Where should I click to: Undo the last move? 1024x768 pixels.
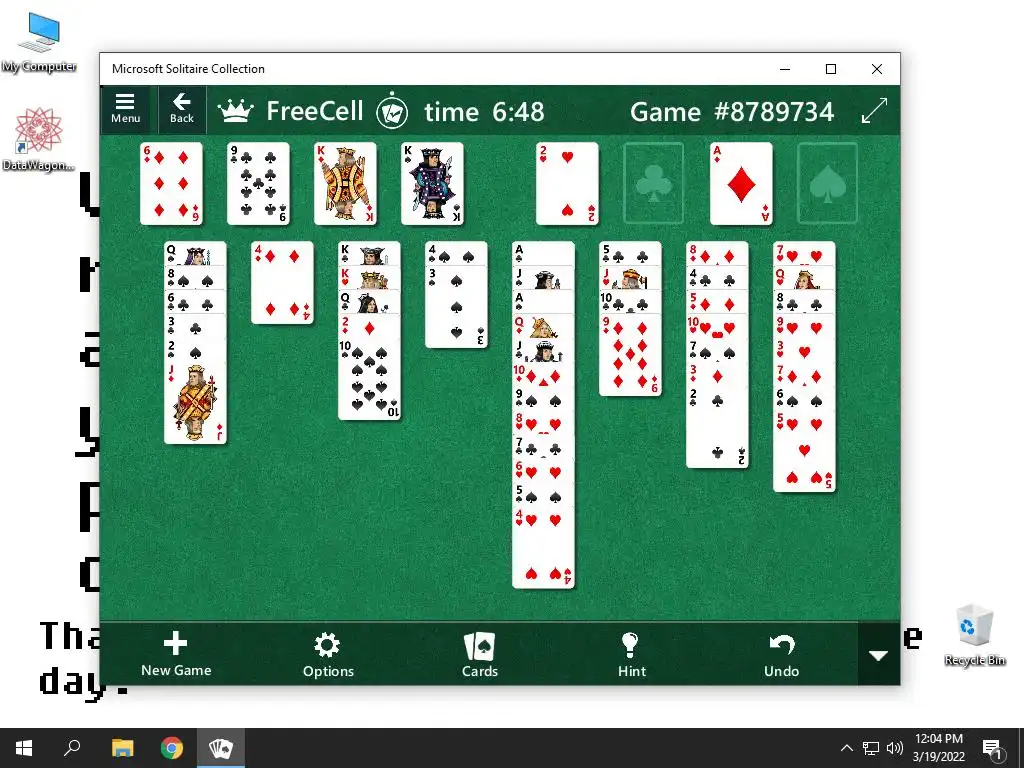(x=782, y=654)
